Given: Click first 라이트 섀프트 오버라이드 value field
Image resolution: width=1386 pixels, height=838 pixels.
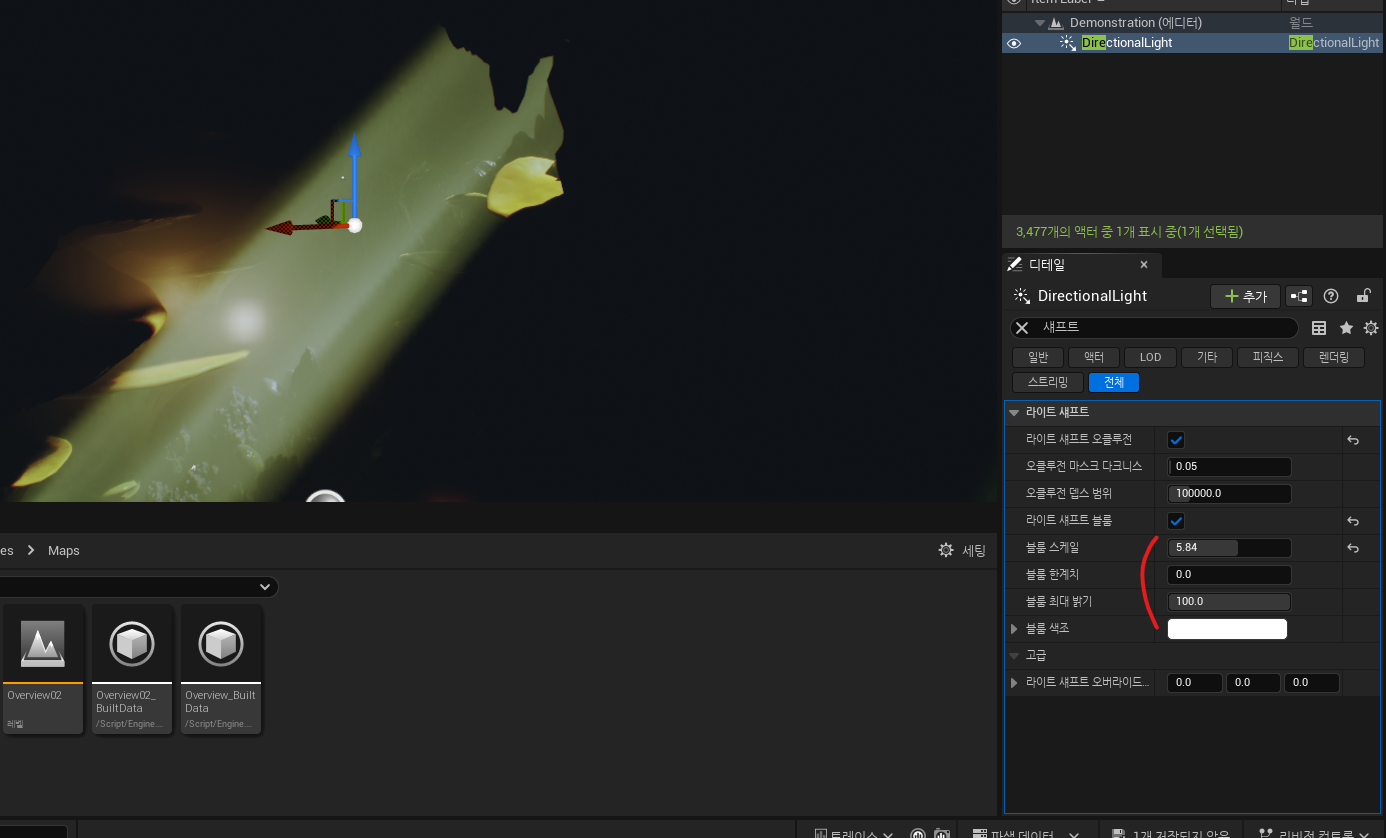Looking at the screenshot, I should [1195, 683].
